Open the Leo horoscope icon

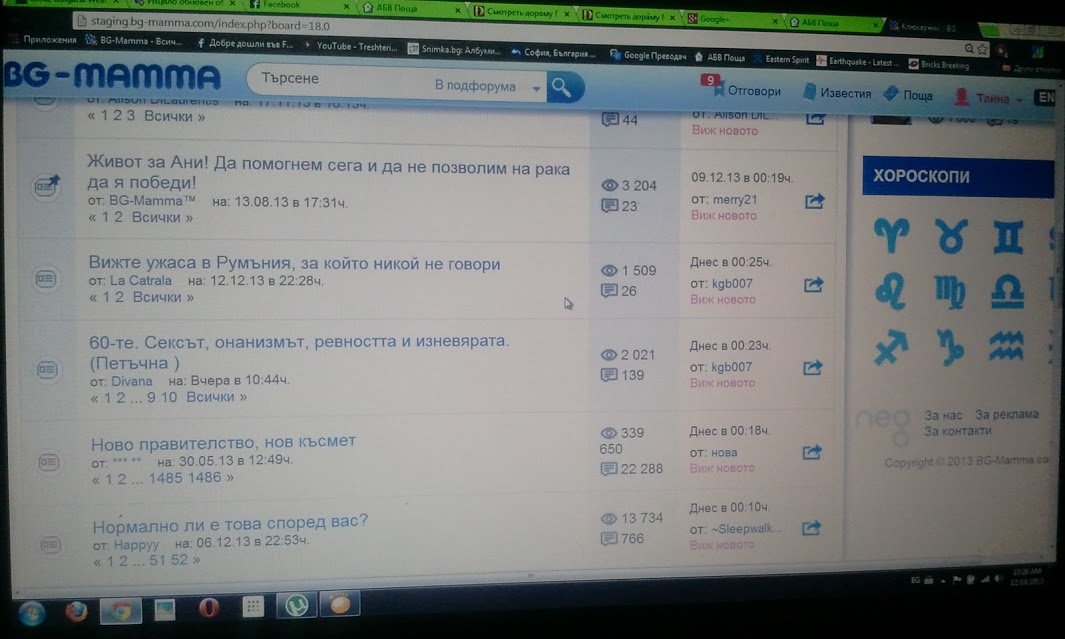pos(891,291)
